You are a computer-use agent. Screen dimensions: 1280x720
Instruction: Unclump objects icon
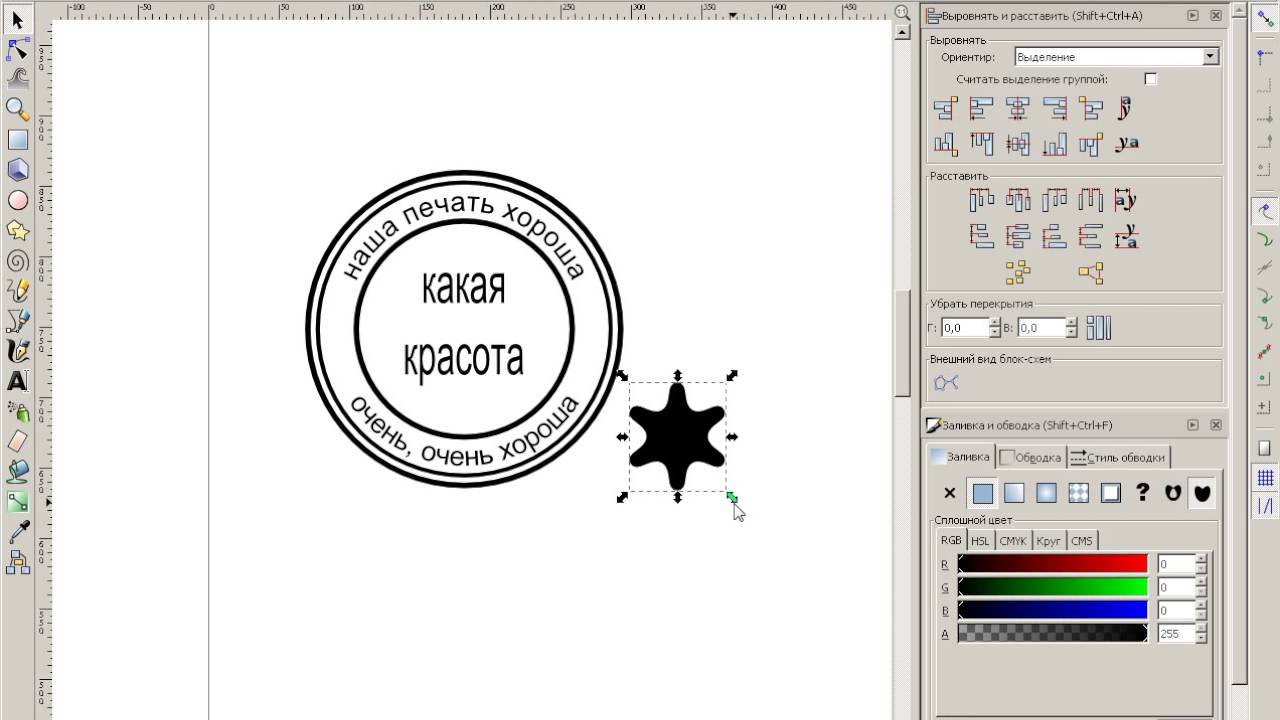click(x=1090, y=272)
